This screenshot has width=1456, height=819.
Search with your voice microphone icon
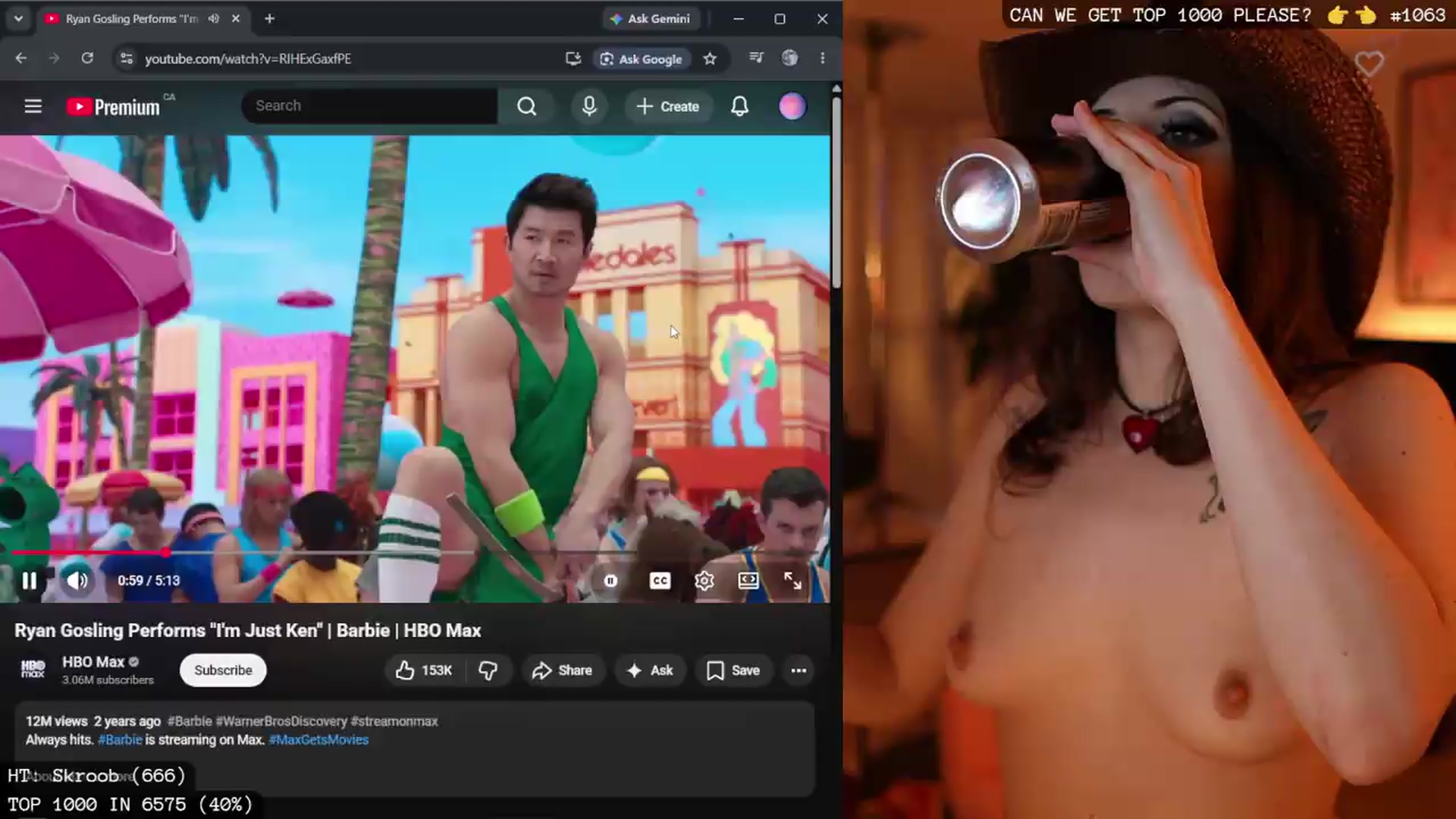click(589, 106)
